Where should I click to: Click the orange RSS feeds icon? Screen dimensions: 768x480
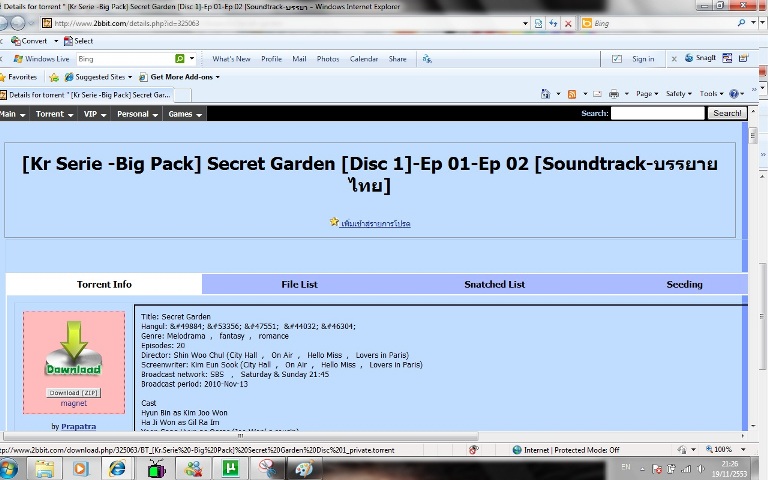[572, 94]
